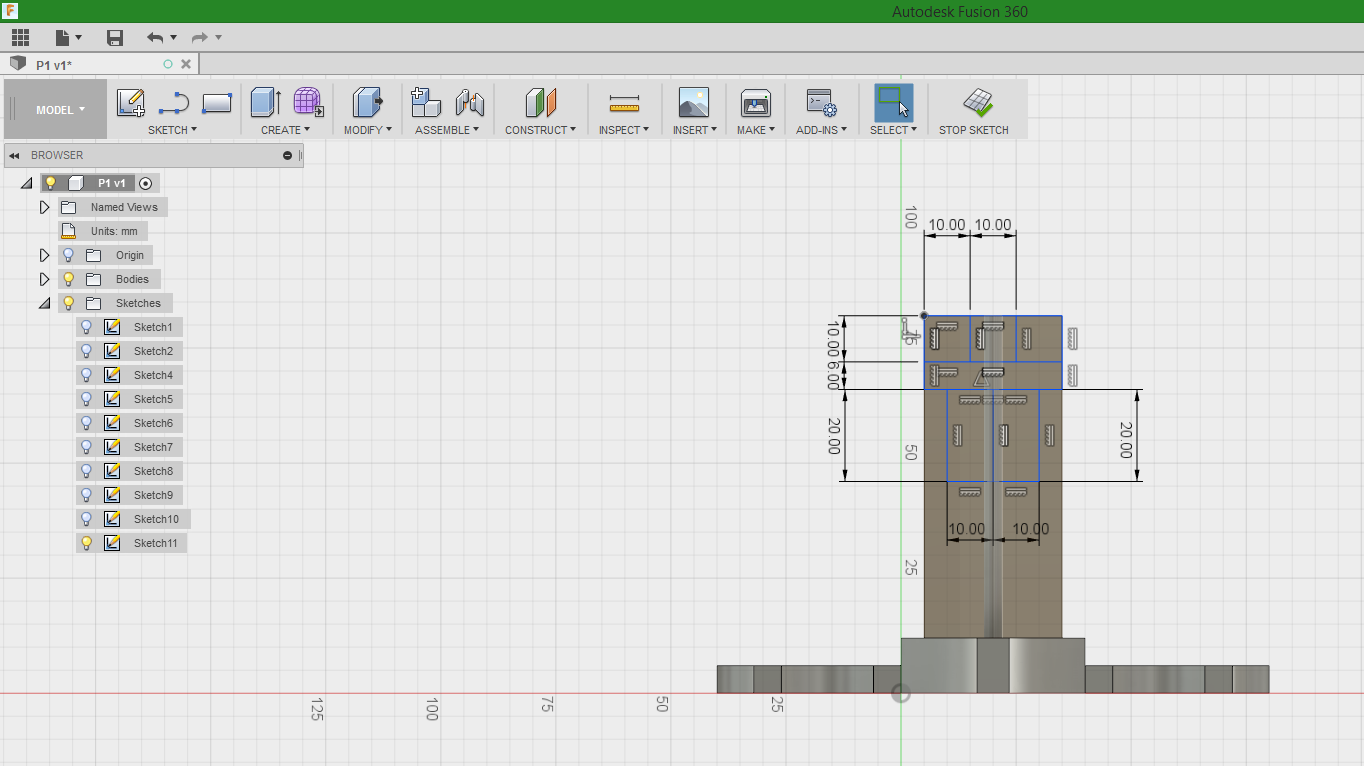Click the Units: mm document icon
Image resolution: width=1364 pixels, height=766 pixels.
tap(68, 231)
